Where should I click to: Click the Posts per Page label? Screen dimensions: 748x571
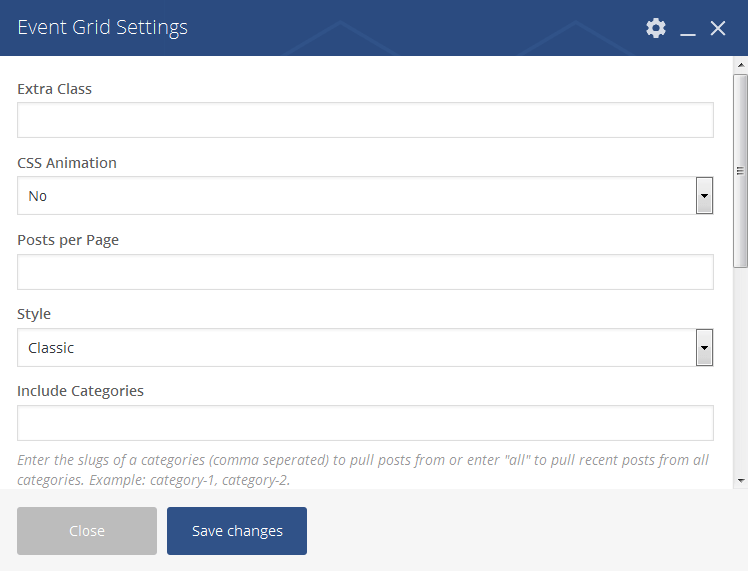pos(68,240)
